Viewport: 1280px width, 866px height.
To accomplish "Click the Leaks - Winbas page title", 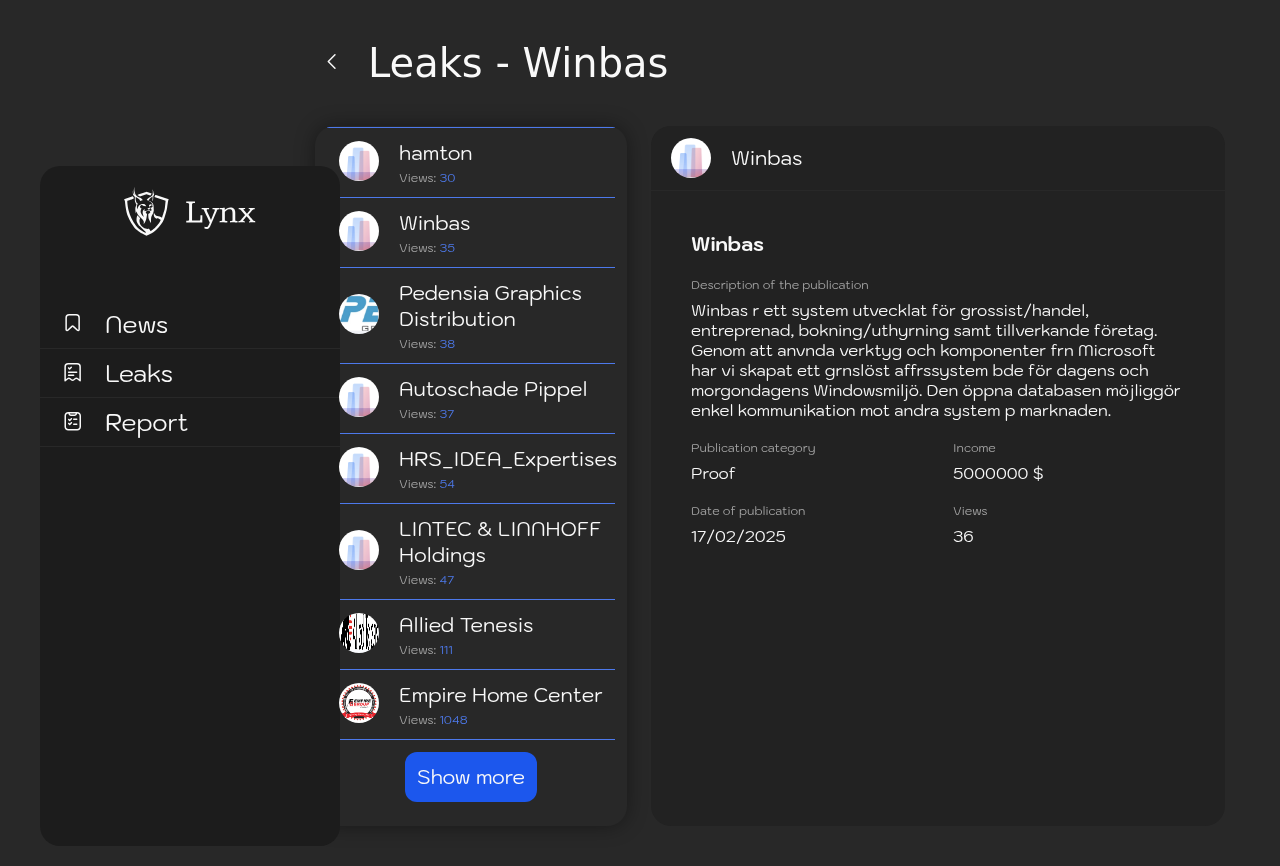I will point(518,63).
